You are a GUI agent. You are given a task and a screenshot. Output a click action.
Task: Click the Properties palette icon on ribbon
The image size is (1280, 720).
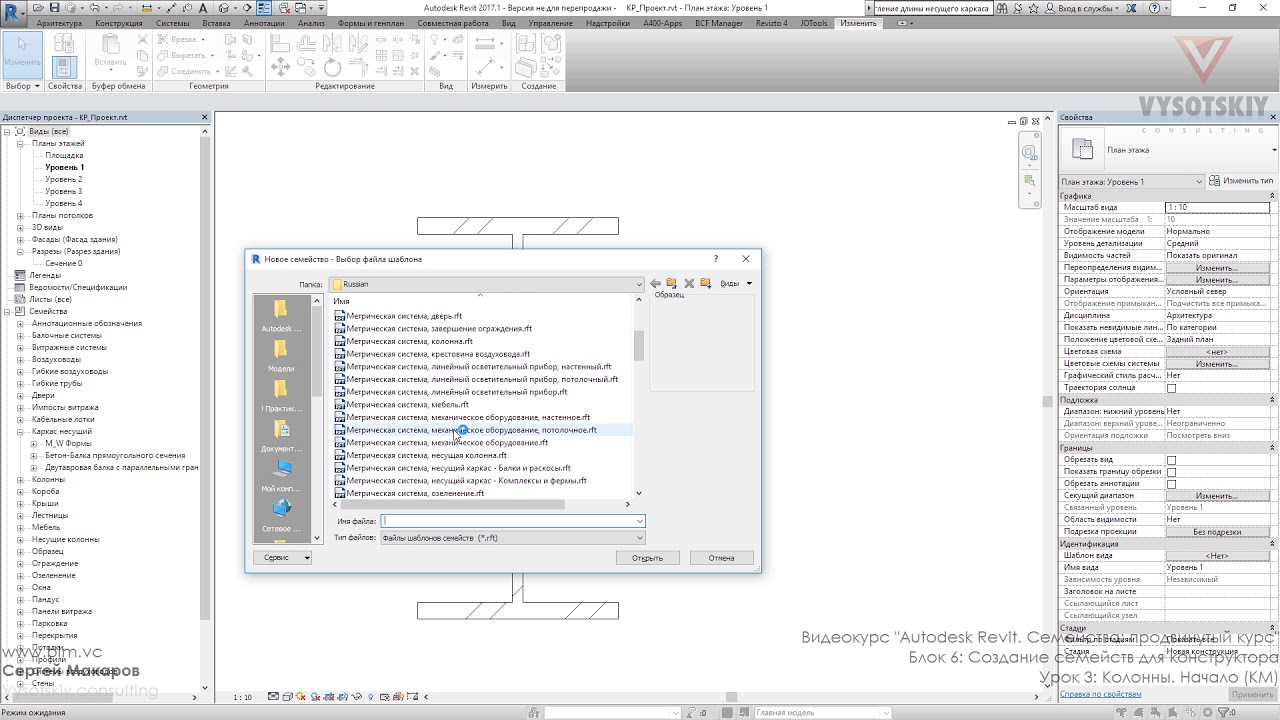pos(64,67)
